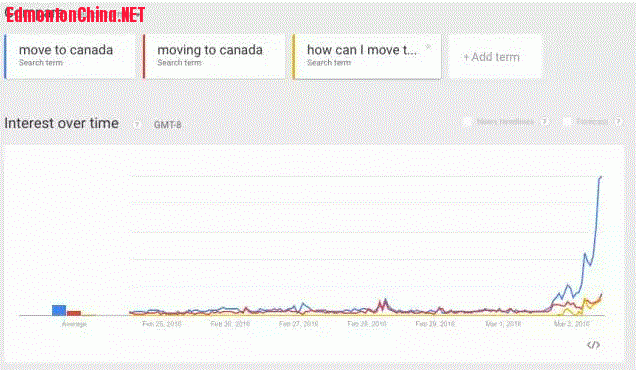This screenshot has height=370, width=636.
Task: Click the Feb 28 date label on axis
Action: (367, 324)
